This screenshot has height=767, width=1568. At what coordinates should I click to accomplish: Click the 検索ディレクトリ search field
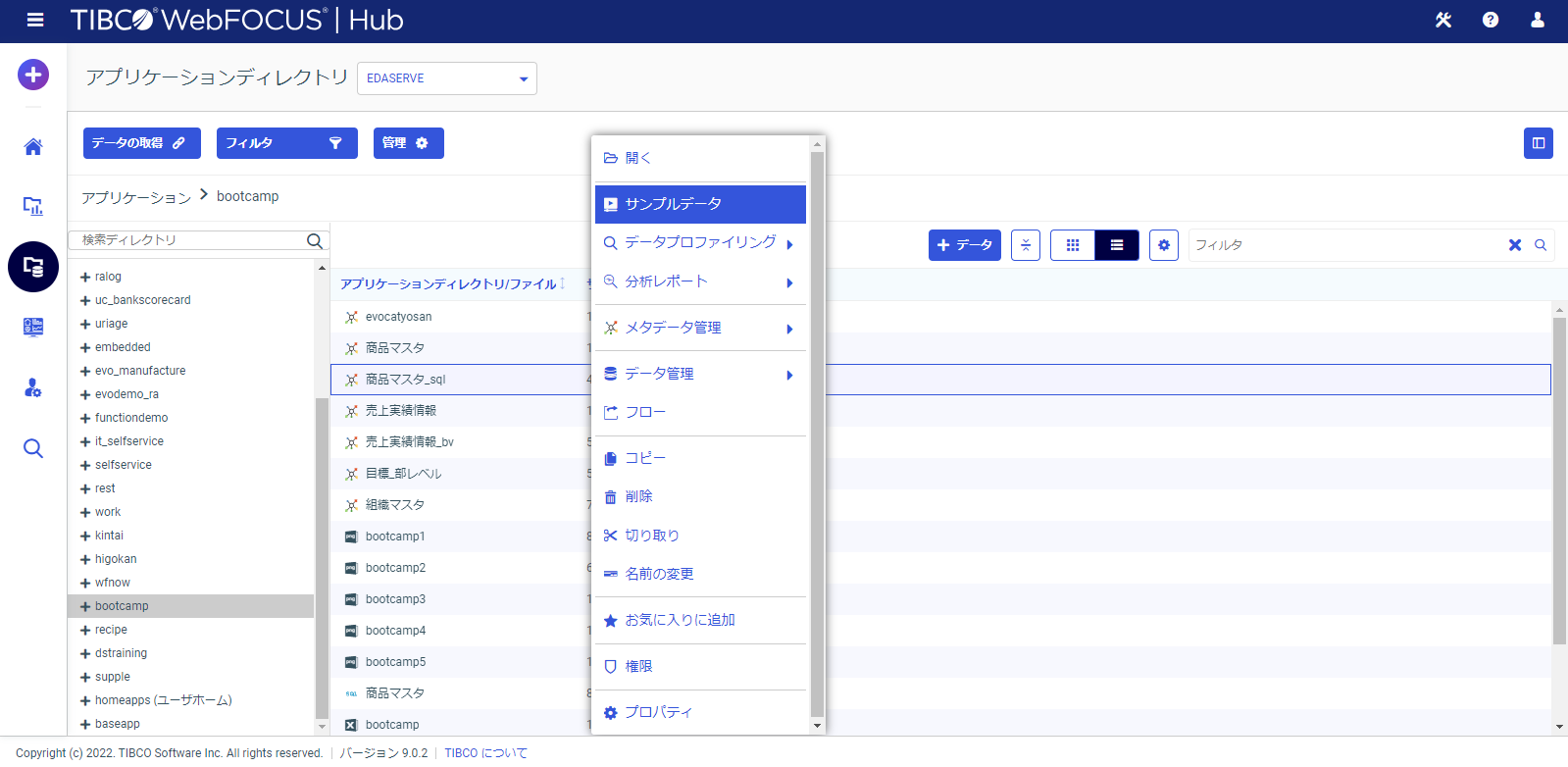click(191, 240)
